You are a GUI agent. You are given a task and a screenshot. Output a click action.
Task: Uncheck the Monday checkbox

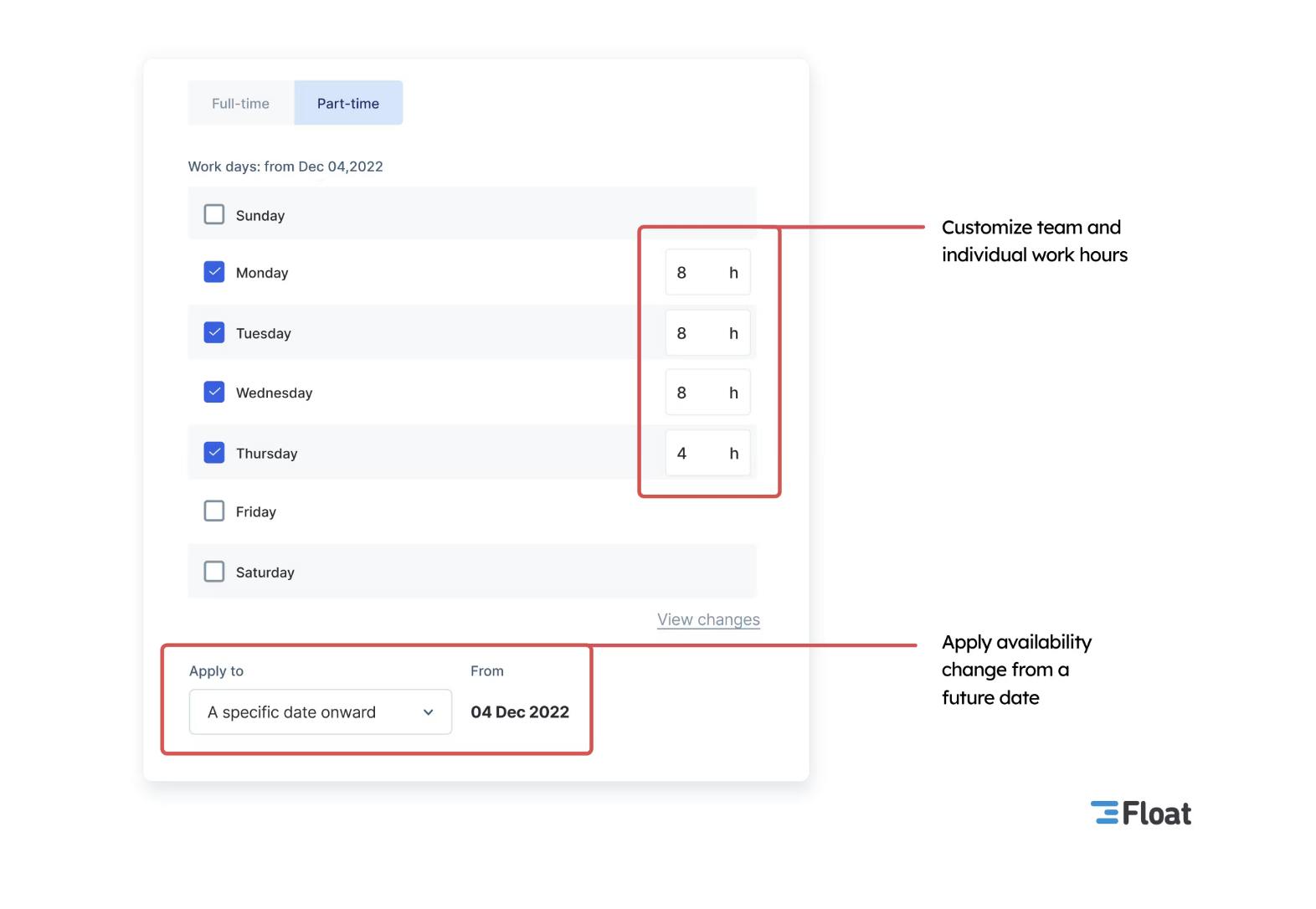pos(214,272)
